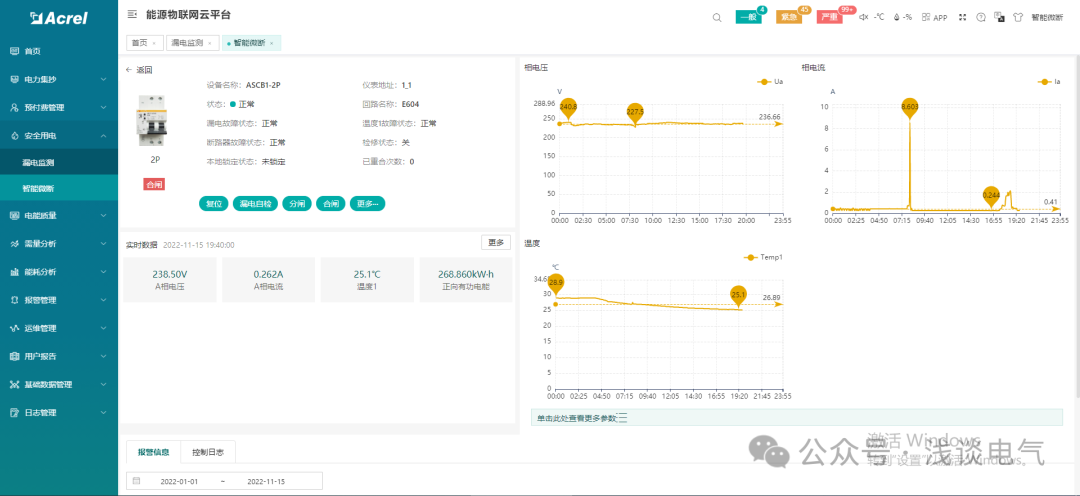Toggle the Ua series legend
This screenshot has height=496, width=1080.
770,81
